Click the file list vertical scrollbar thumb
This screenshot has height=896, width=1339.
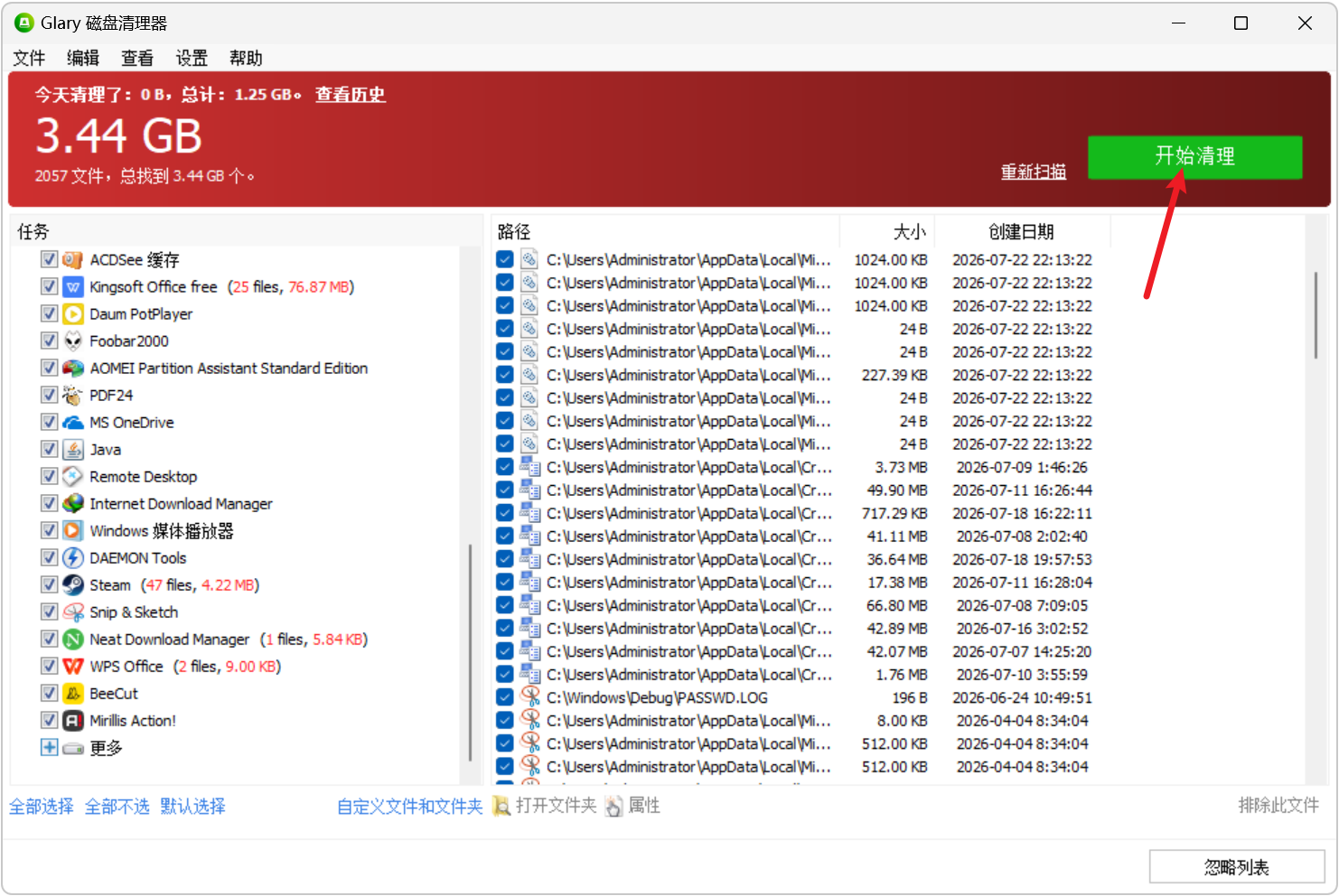tap(1316, 316)
